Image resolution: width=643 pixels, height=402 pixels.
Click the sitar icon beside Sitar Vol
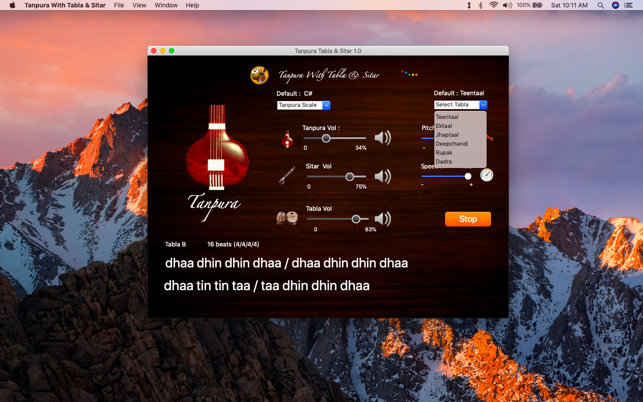click(287, 175)
